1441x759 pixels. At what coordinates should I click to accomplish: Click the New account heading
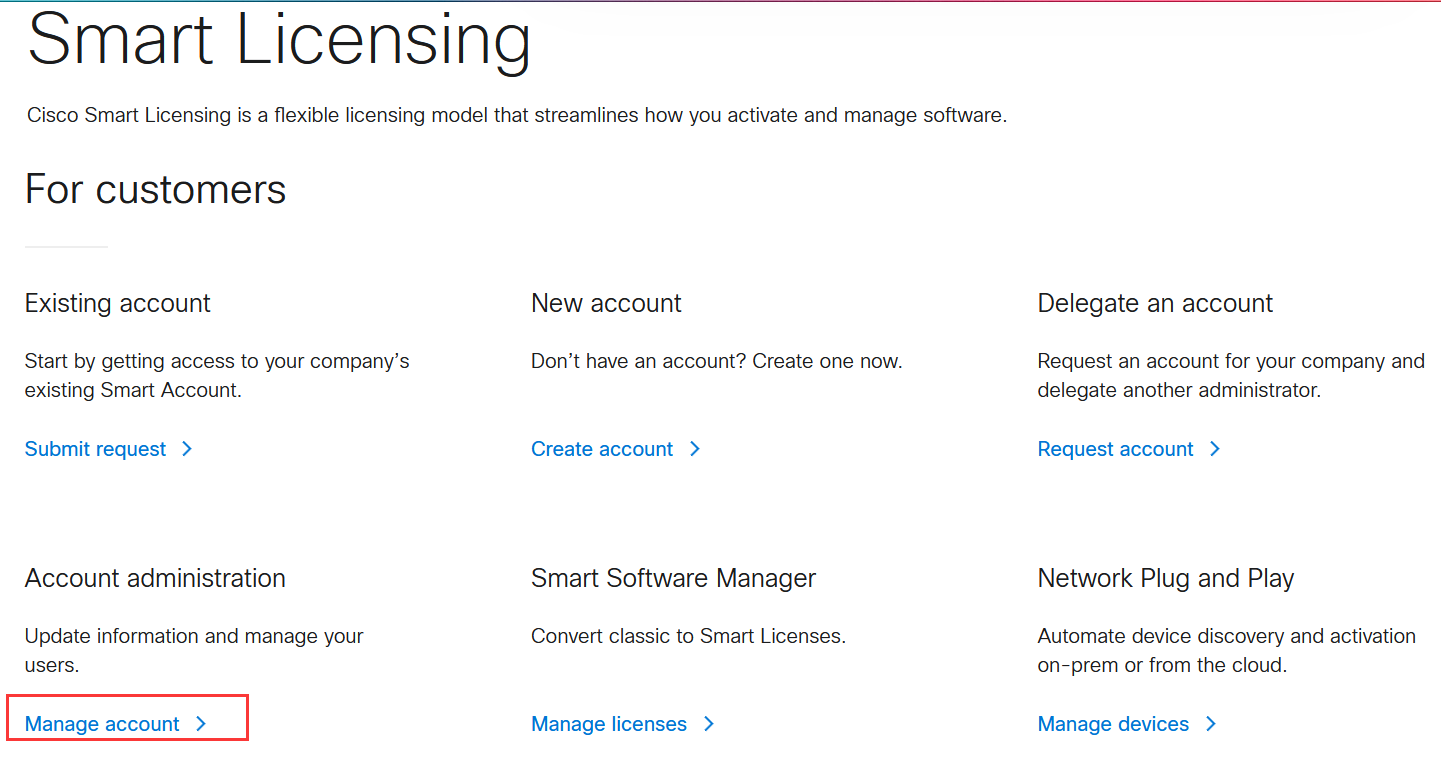tap(606, 303)
